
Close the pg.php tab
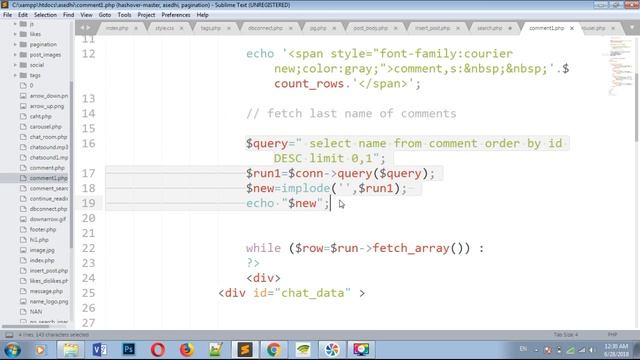pos(334,28)
